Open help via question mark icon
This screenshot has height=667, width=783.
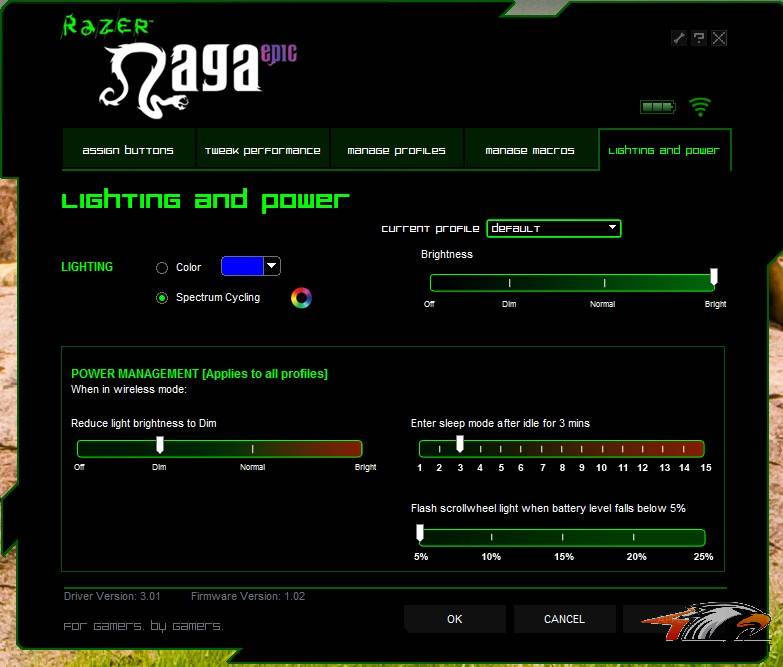699,38
